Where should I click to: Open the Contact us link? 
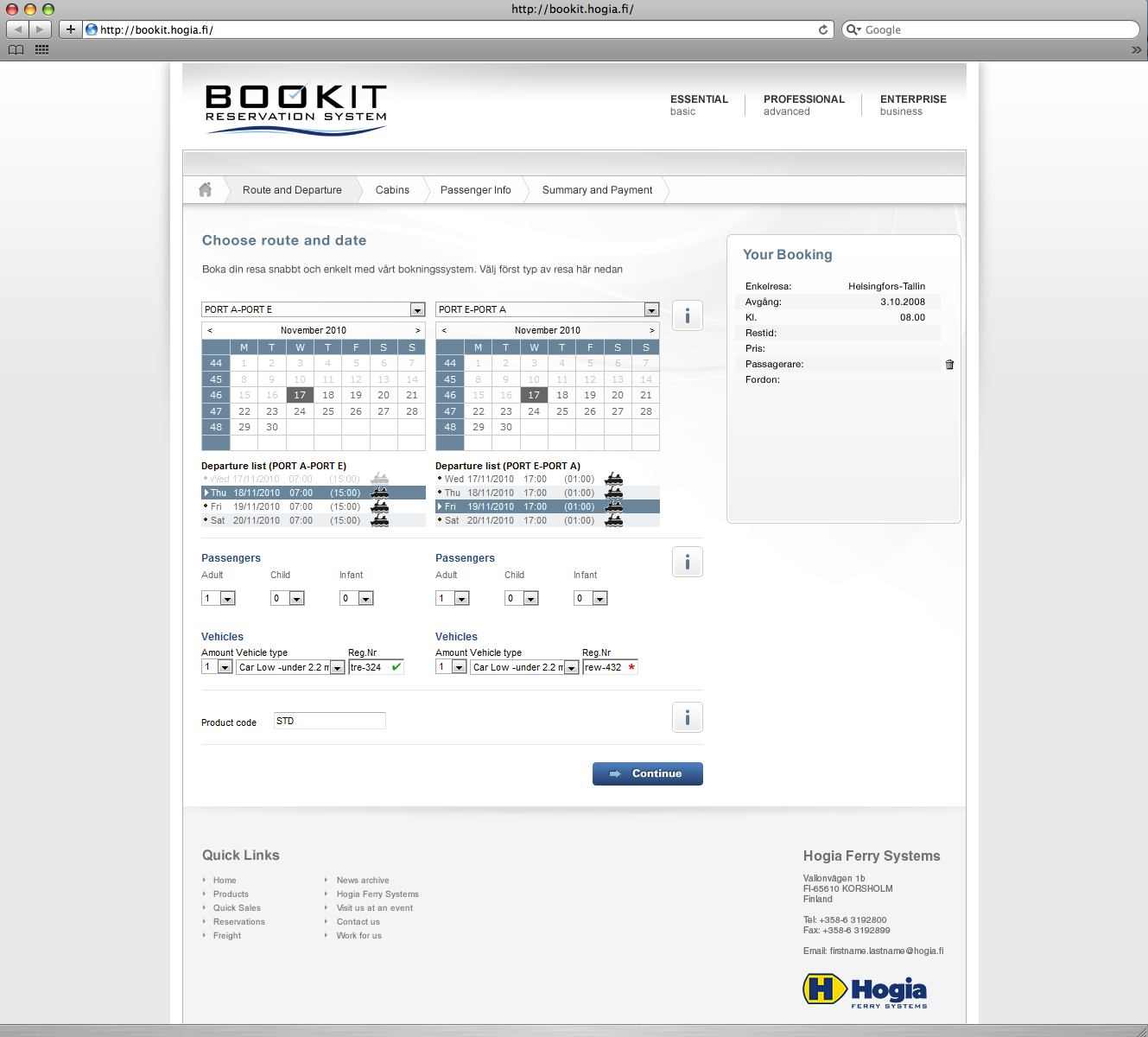click(x=358, y=922)
